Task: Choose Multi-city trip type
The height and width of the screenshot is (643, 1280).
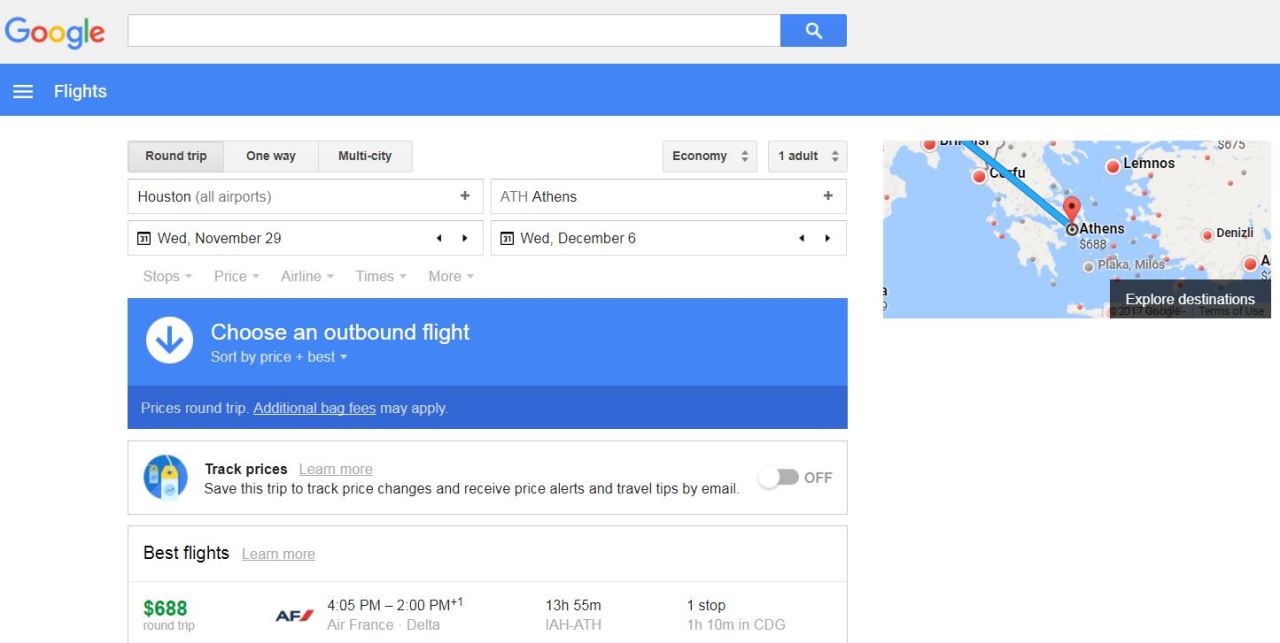Action: tap(365, 156)
